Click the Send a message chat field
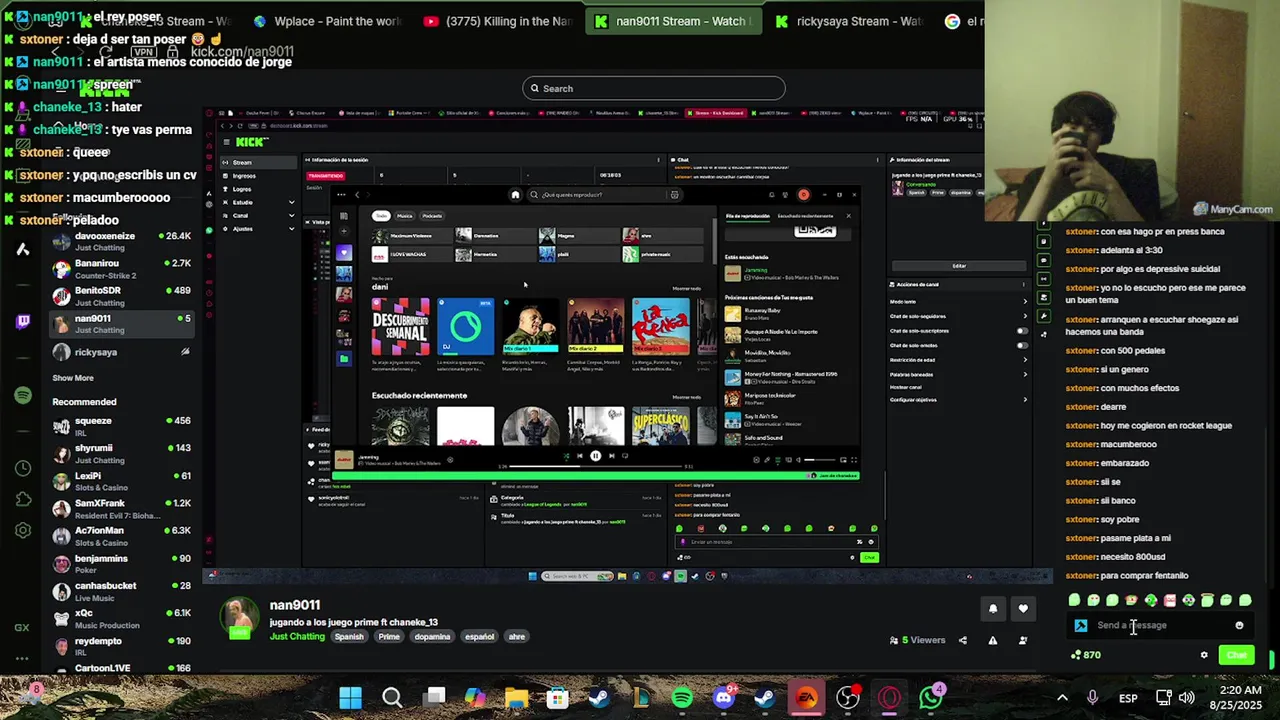This screenshot has height=720, width=1280. pos(1160,626)
